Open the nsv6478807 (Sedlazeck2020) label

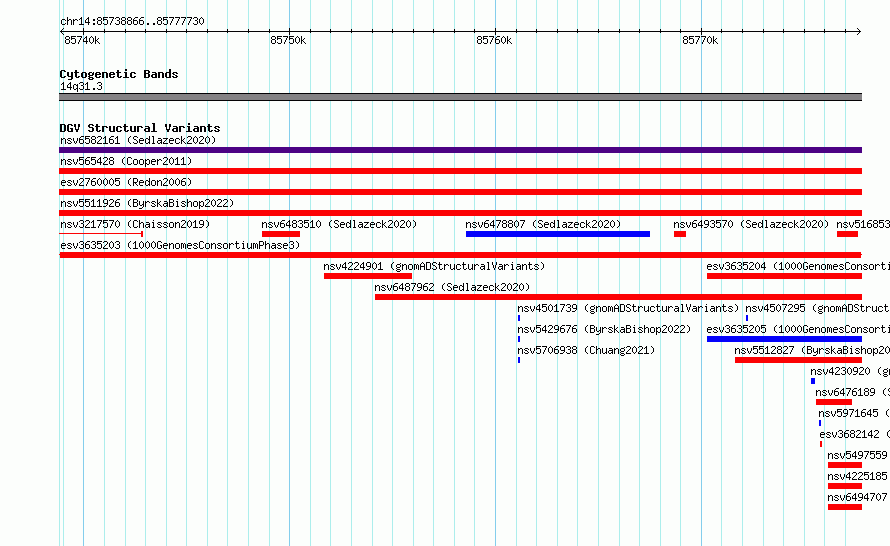point(543,224)
